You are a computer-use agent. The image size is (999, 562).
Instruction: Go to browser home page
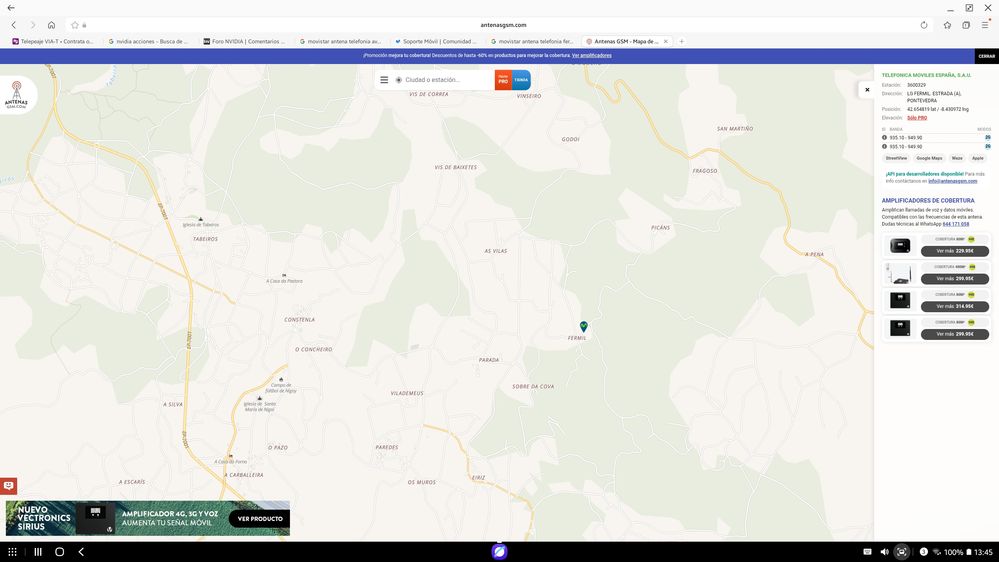[x=51, y=25]
